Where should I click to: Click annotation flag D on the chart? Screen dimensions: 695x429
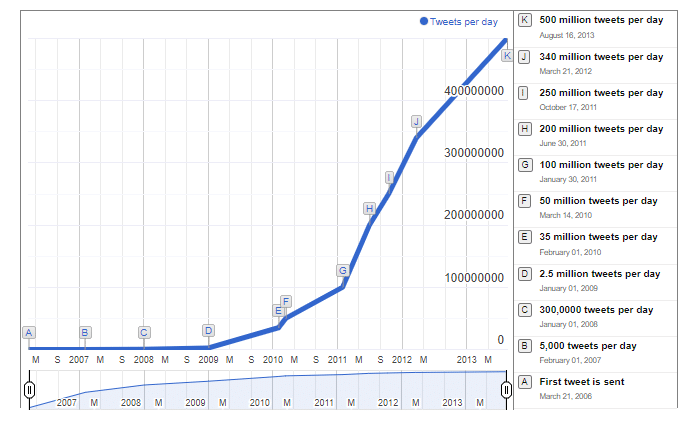(x=208, y=331)
